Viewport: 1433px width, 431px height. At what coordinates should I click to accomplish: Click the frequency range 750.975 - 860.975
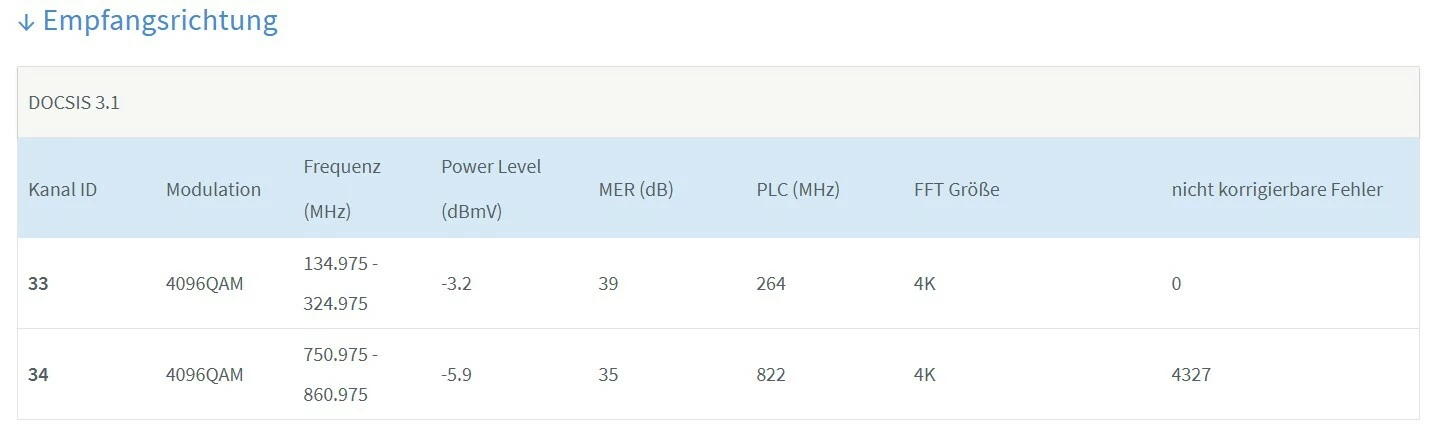click(x=340, y=375)
